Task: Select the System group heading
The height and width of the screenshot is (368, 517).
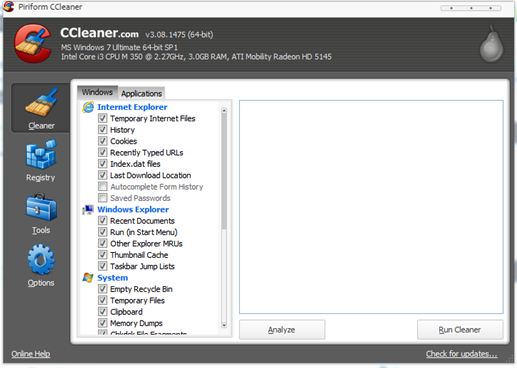Action: [113, 278]
